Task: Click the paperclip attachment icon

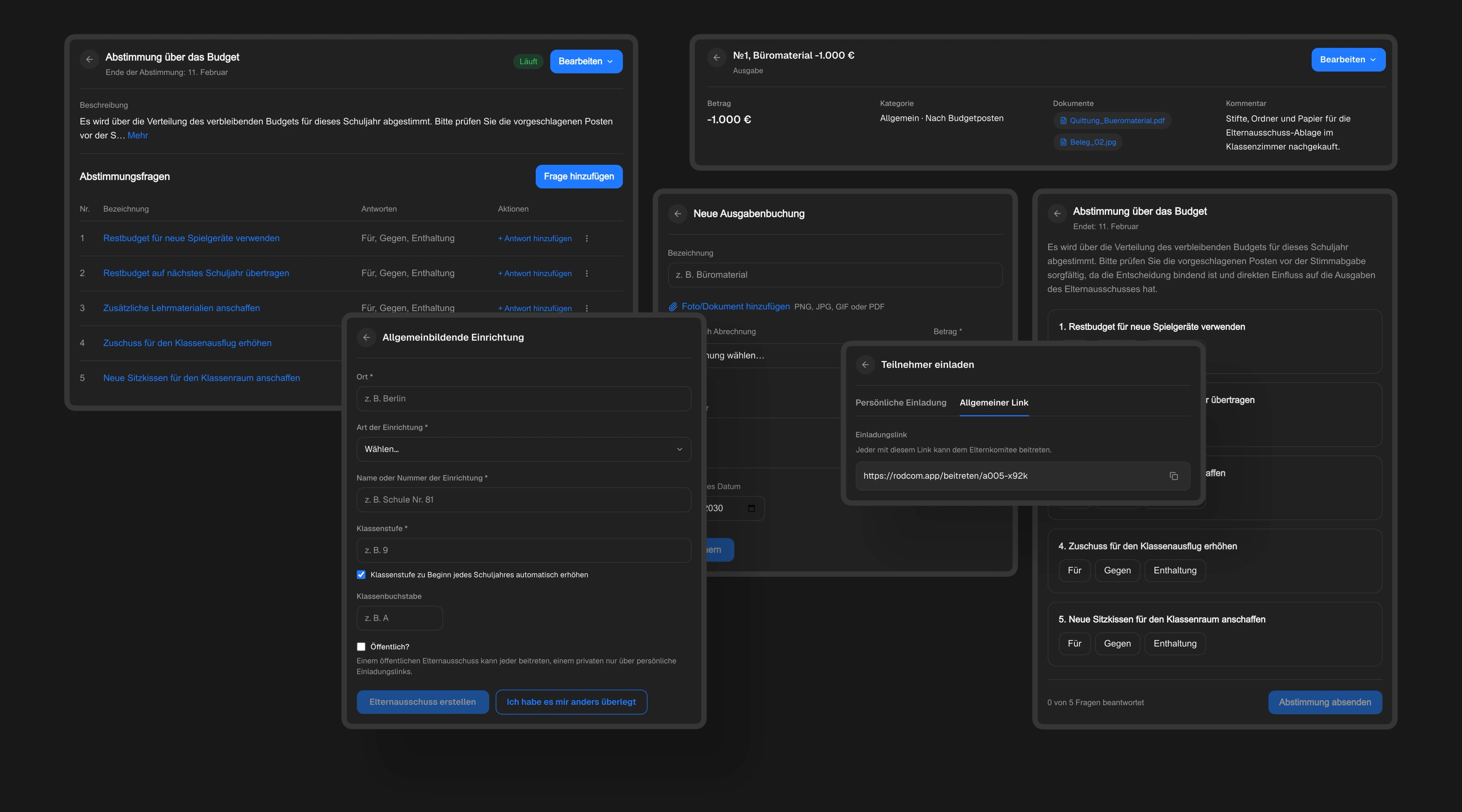Action: (672, 307)
